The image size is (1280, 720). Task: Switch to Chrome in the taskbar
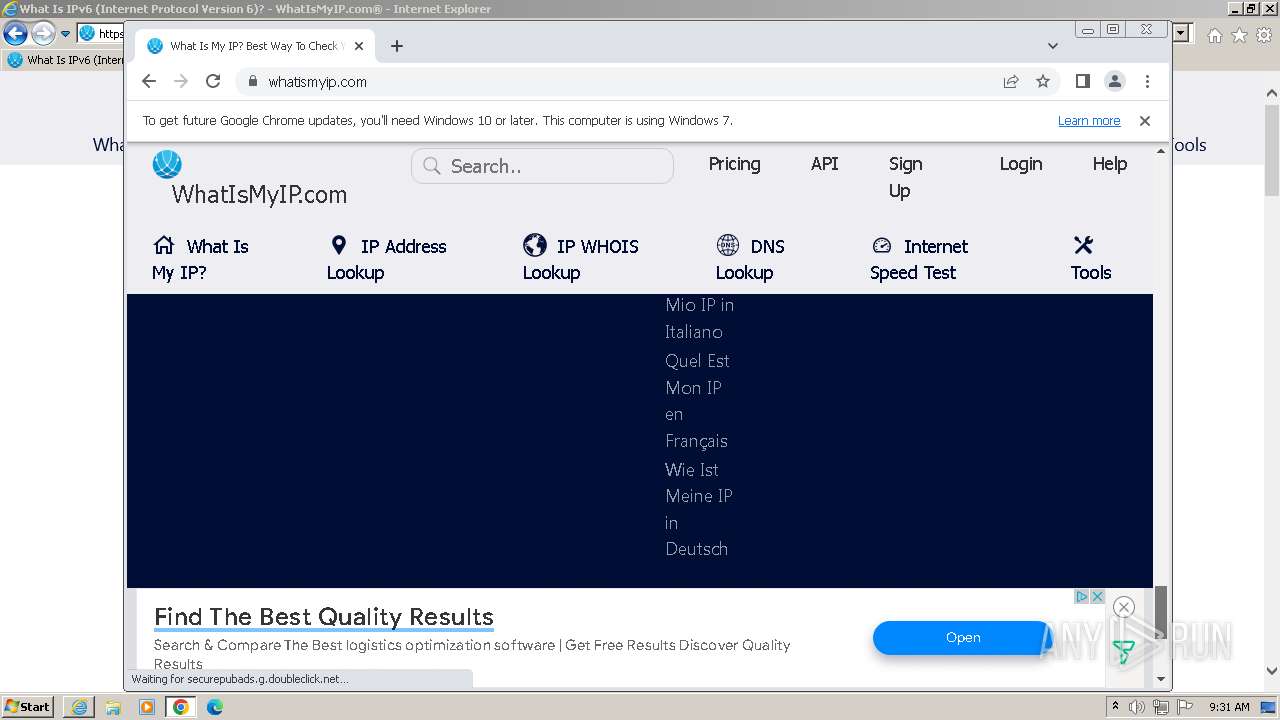pos(181,707)
